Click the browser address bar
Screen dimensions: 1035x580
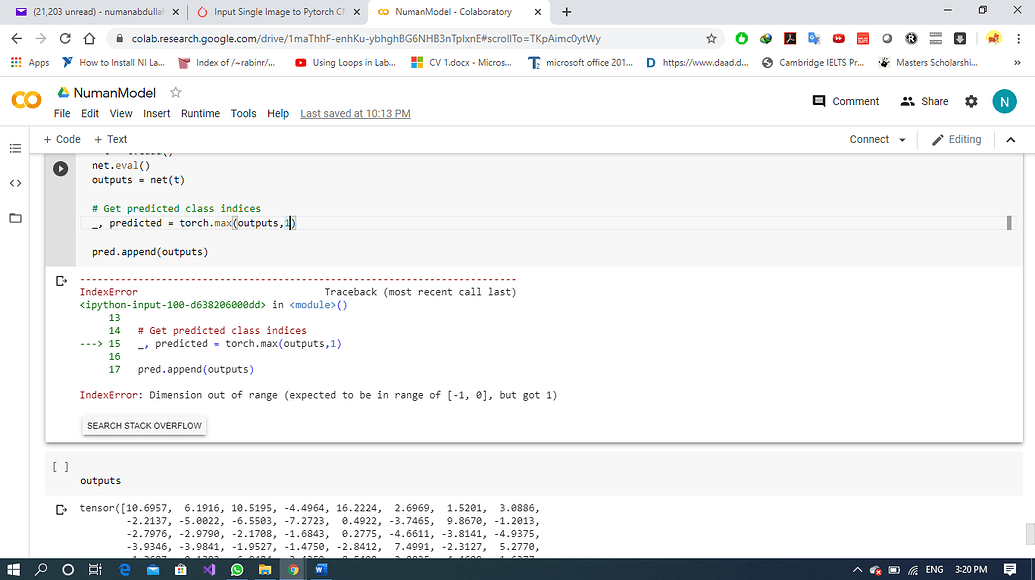400,39
